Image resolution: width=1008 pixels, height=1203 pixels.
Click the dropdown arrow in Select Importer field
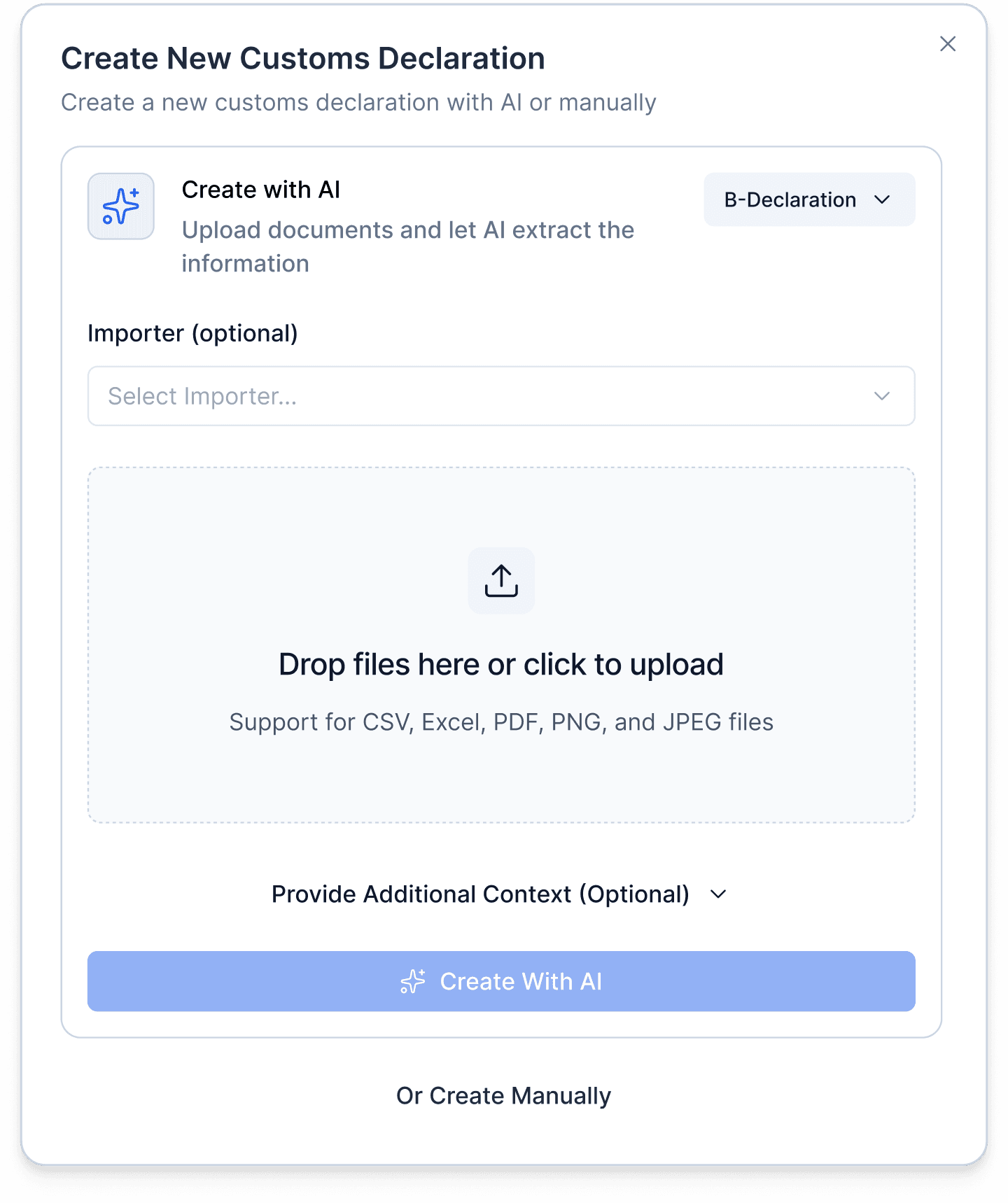tap(881, 396)
